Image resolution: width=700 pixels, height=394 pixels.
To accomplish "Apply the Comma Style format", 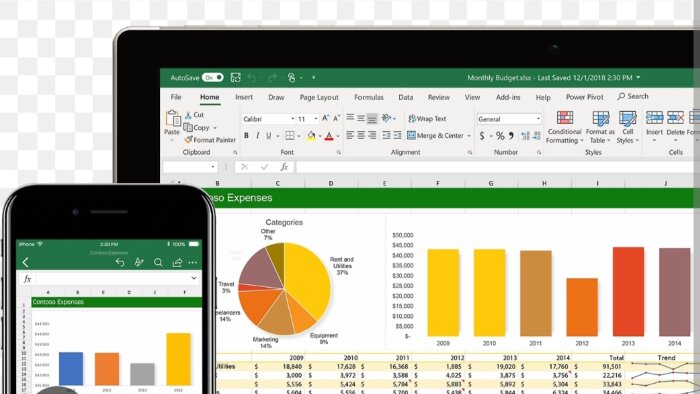I will tap(511, 135).
